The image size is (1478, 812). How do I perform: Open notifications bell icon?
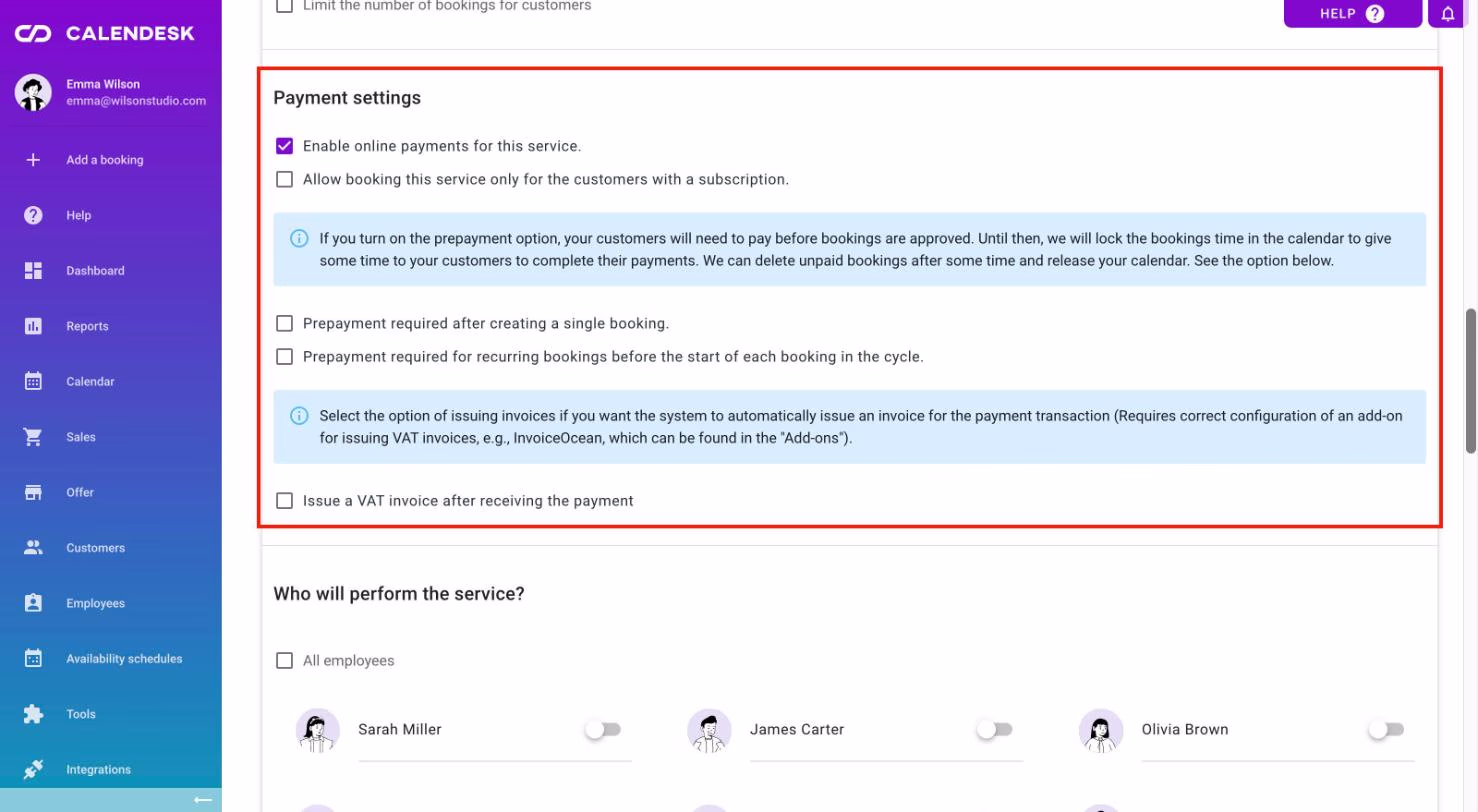[x=1448, y=14]
